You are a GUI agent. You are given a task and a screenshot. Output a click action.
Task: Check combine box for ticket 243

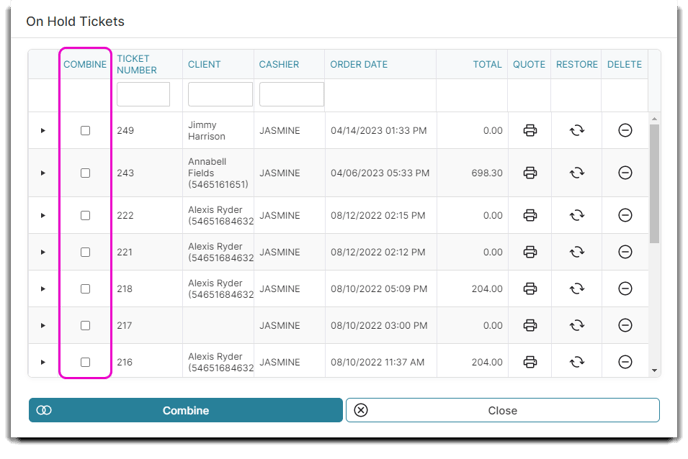[85, 173]
